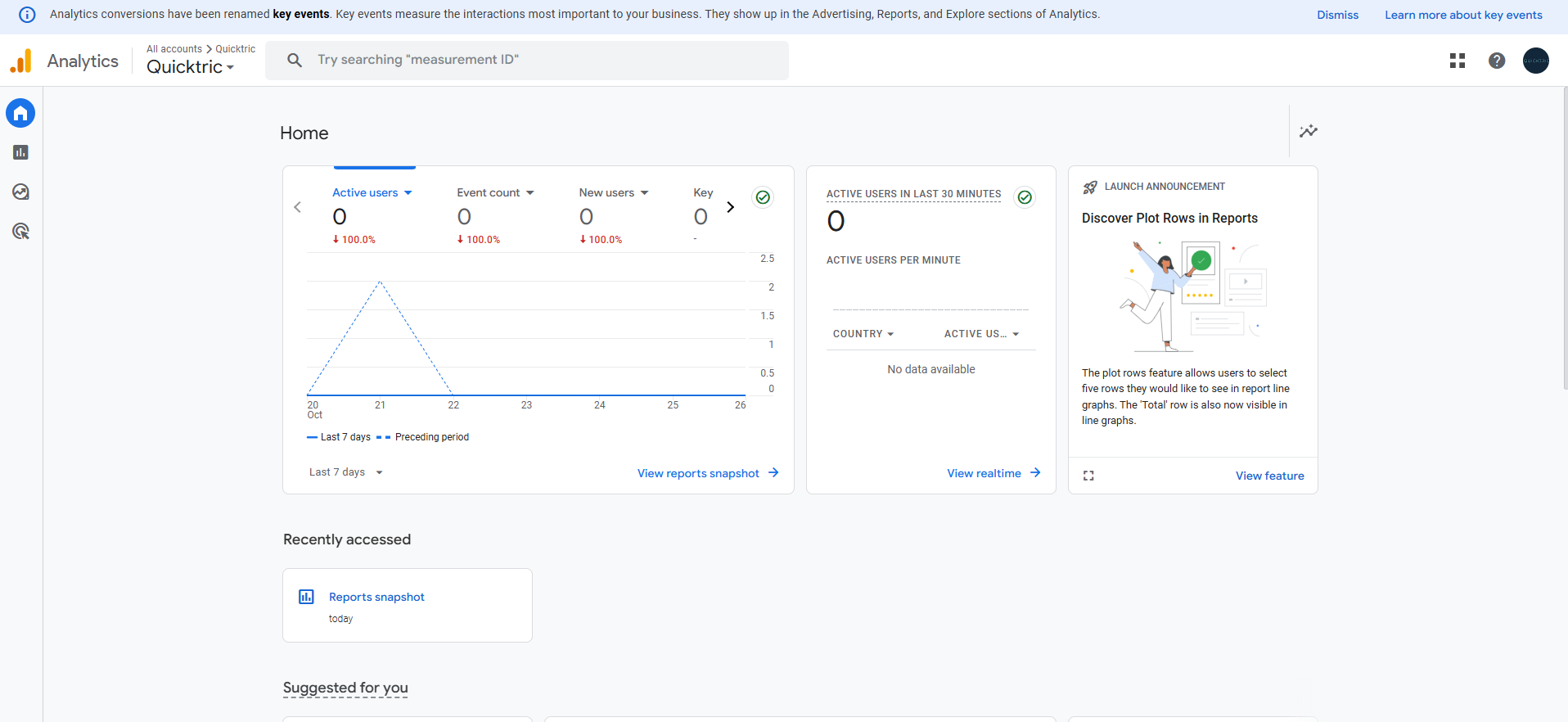Open Reports icon in left sidebar
The image size is (1568, 722).
20,152
